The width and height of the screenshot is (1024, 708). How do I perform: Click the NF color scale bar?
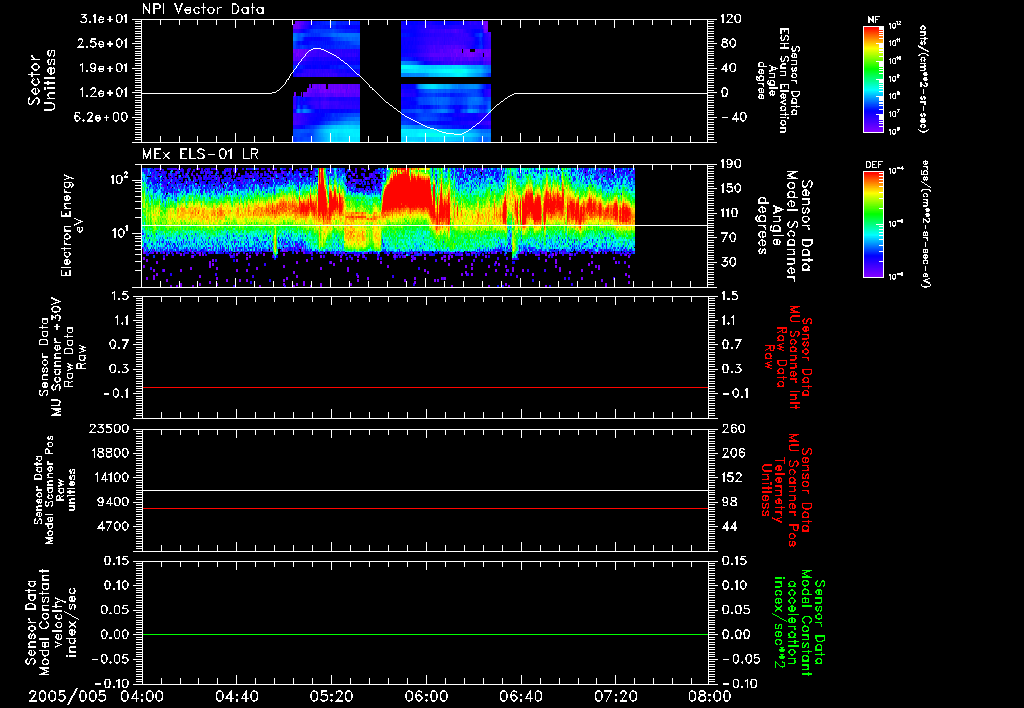pyautogui.click(x=873, y=79)
